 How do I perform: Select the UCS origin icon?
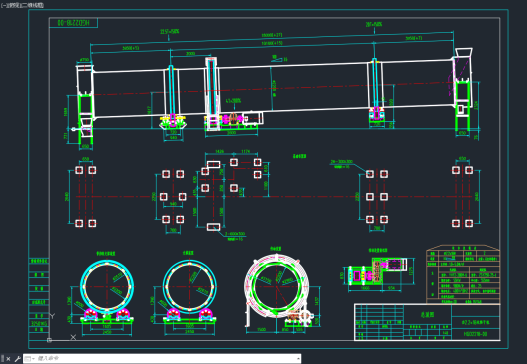coord(49,340)
